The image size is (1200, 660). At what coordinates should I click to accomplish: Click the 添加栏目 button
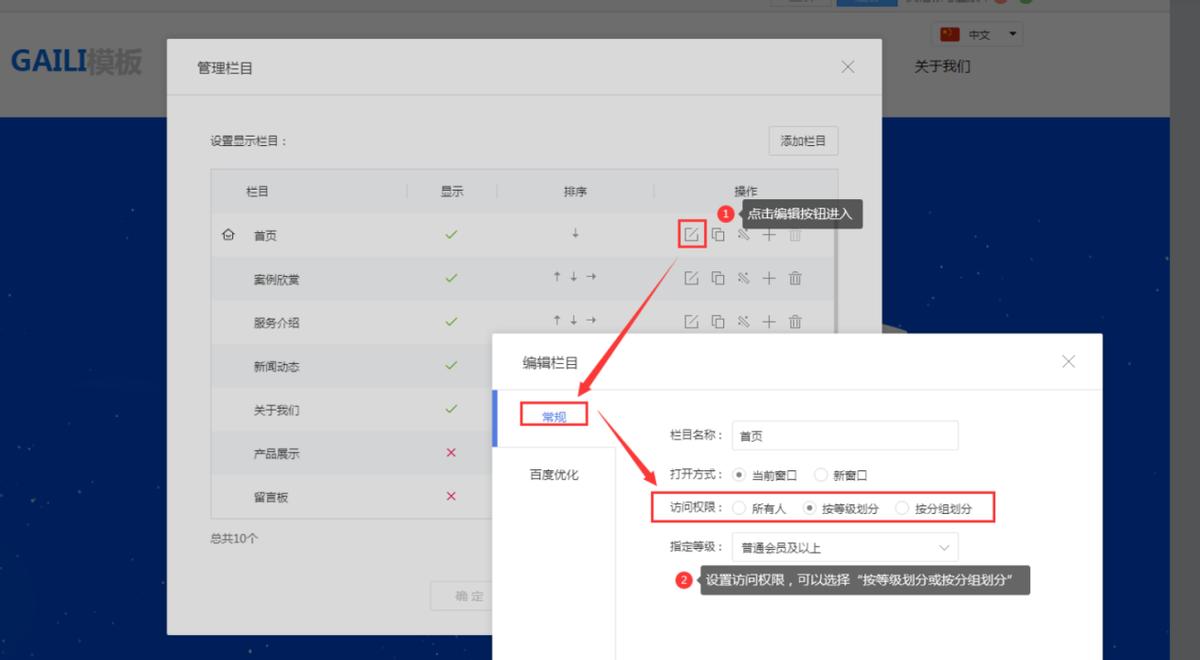click(x=802, y=140)
